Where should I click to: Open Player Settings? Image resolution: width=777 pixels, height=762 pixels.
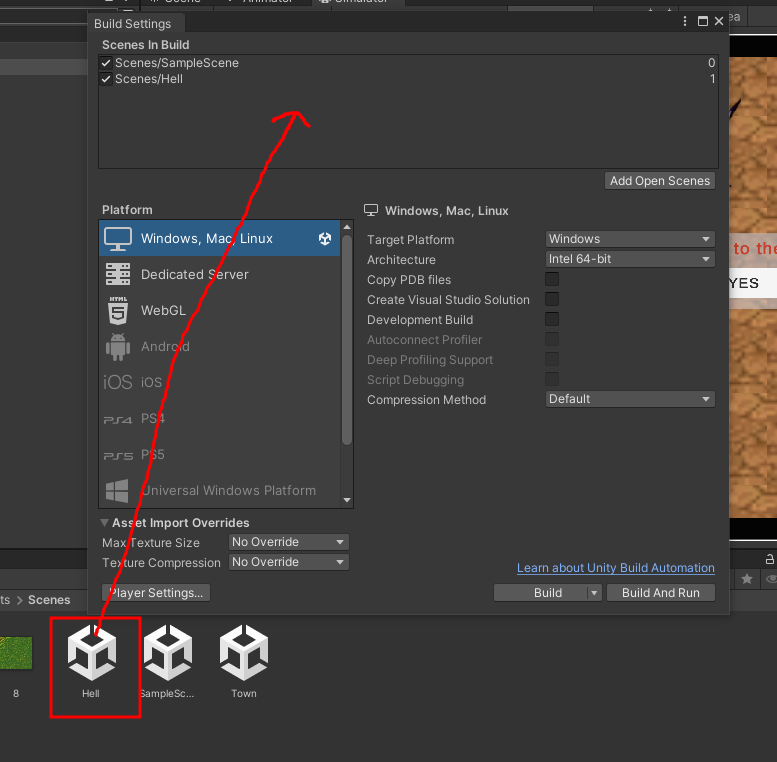(156, 593)
